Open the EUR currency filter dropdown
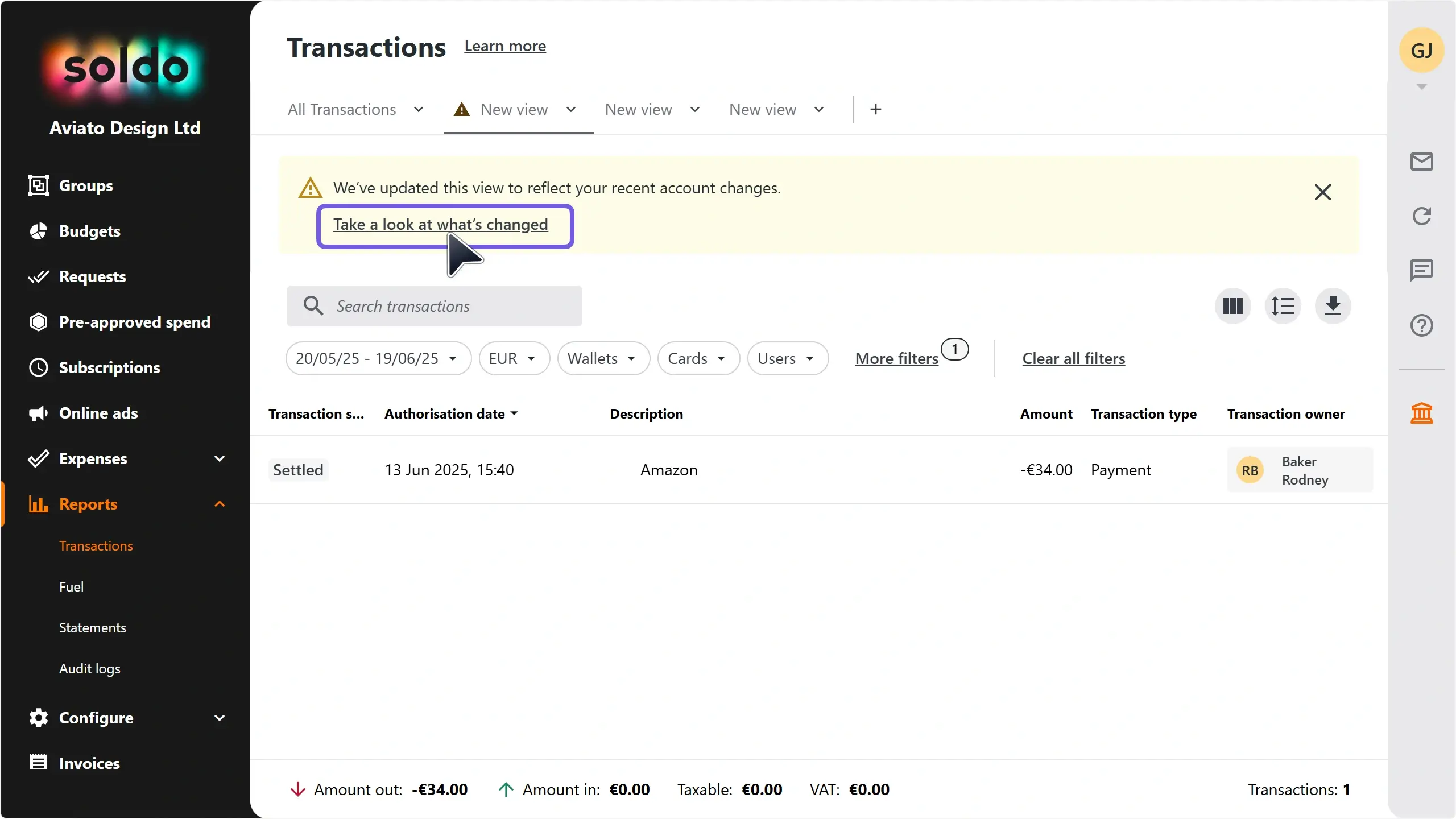This screenshot has width=1456, height=819. 514,358
